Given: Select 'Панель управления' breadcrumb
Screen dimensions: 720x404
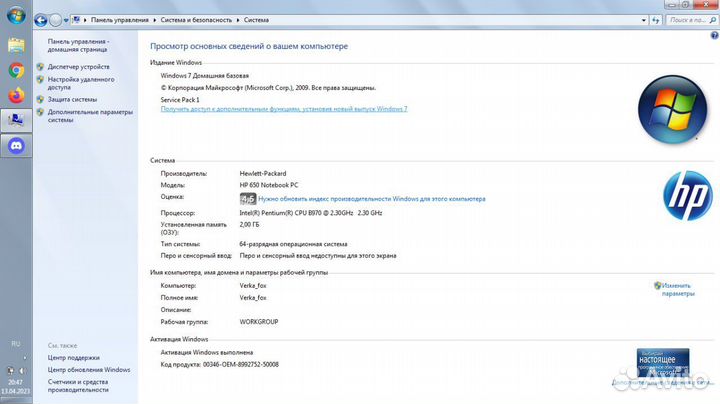Looking at the screenshot, I should click(120, 20).
